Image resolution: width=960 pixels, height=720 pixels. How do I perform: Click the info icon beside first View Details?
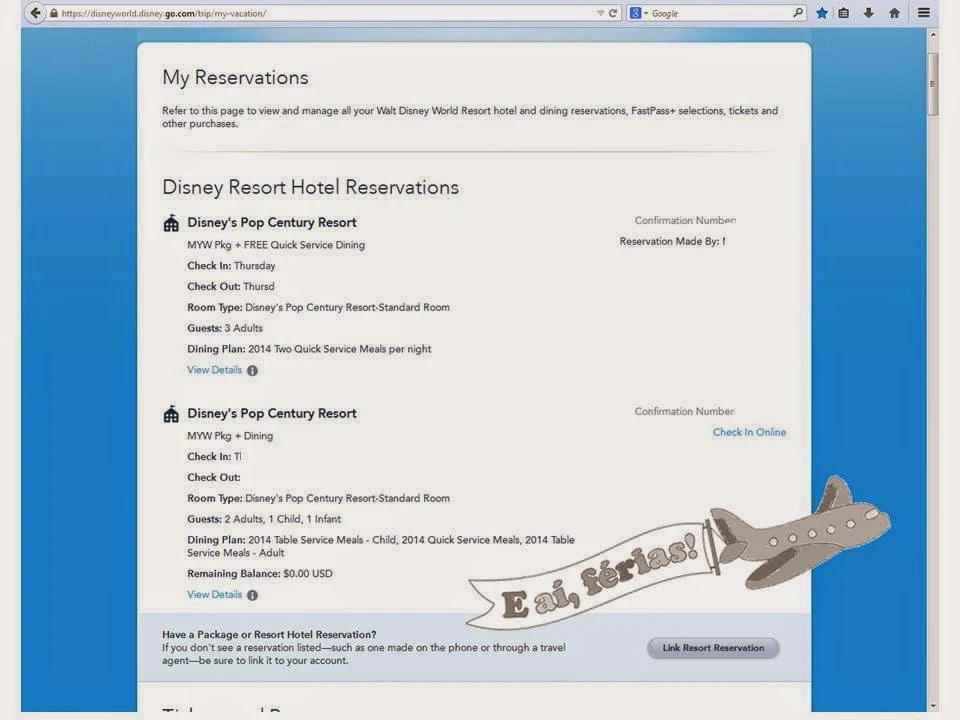click(252, 371)
